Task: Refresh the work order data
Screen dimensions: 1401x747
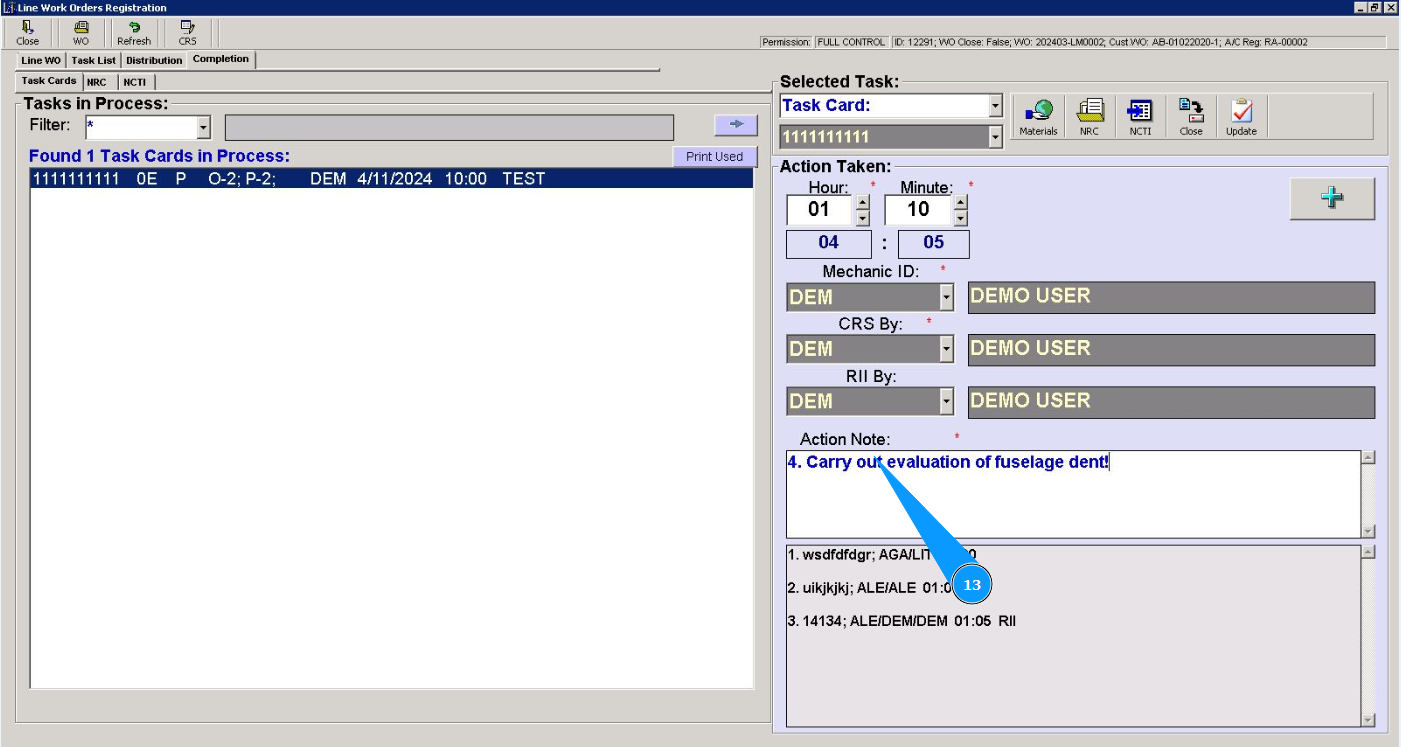Action: (134, 33)
